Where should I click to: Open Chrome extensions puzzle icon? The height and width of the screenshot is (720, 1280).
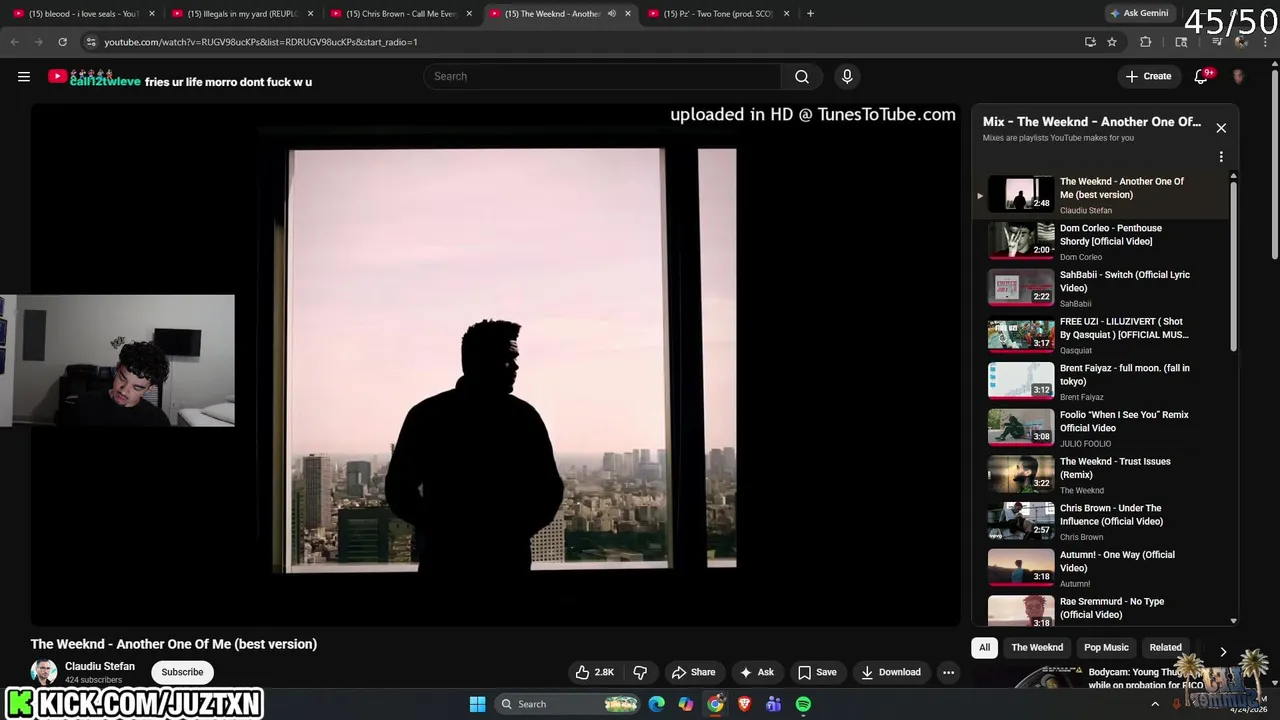(1146, 42)
